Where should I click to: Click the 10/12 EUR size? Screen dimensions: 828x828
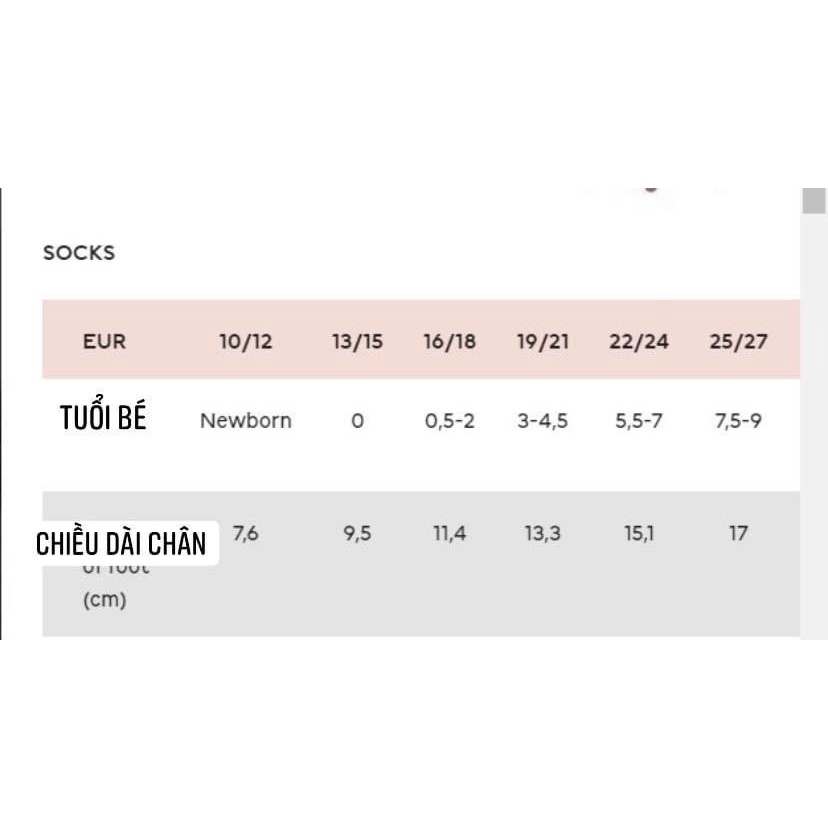pos(245,341)
